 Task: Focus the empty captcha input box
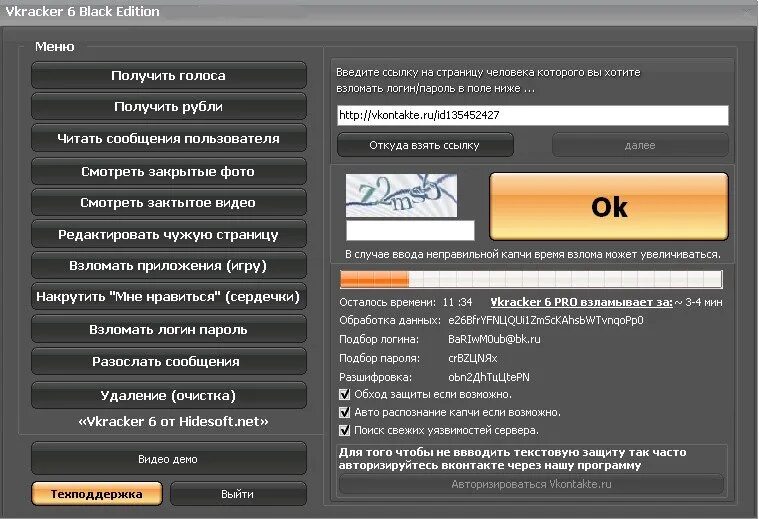tap(410, 230)
